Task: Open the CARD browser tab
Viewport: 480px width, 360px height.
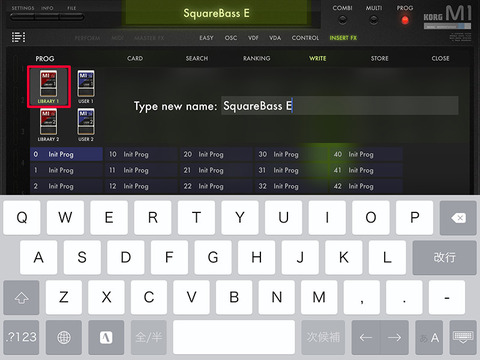Action: pos(135,58)
